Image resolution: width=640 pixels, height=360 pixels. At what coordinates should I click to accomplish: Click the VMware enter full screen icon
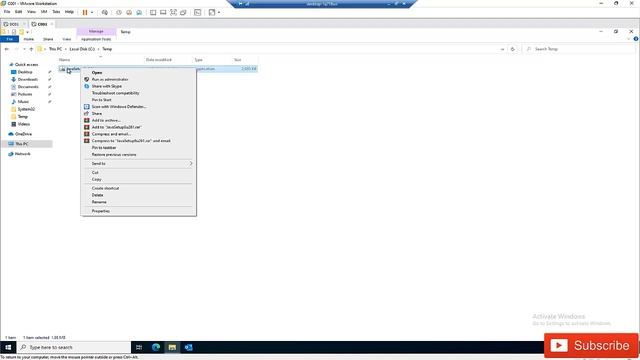pos(173,12)
